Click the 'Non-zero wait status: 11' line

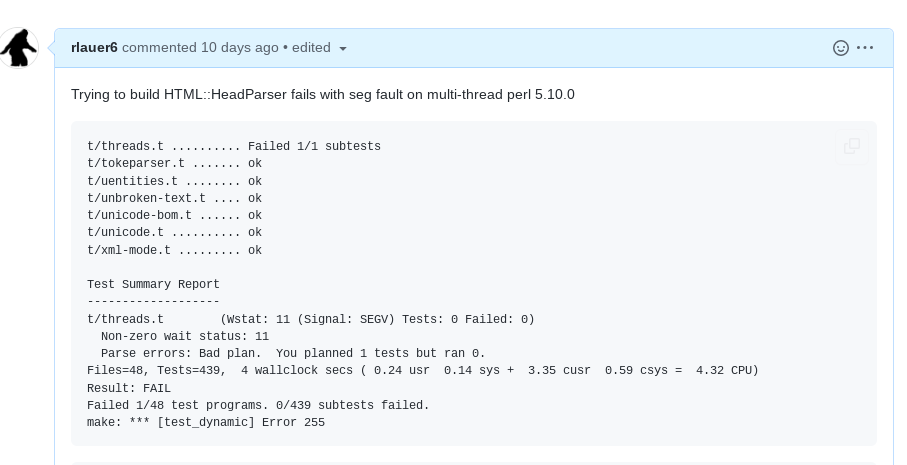[x=185, y=336]
